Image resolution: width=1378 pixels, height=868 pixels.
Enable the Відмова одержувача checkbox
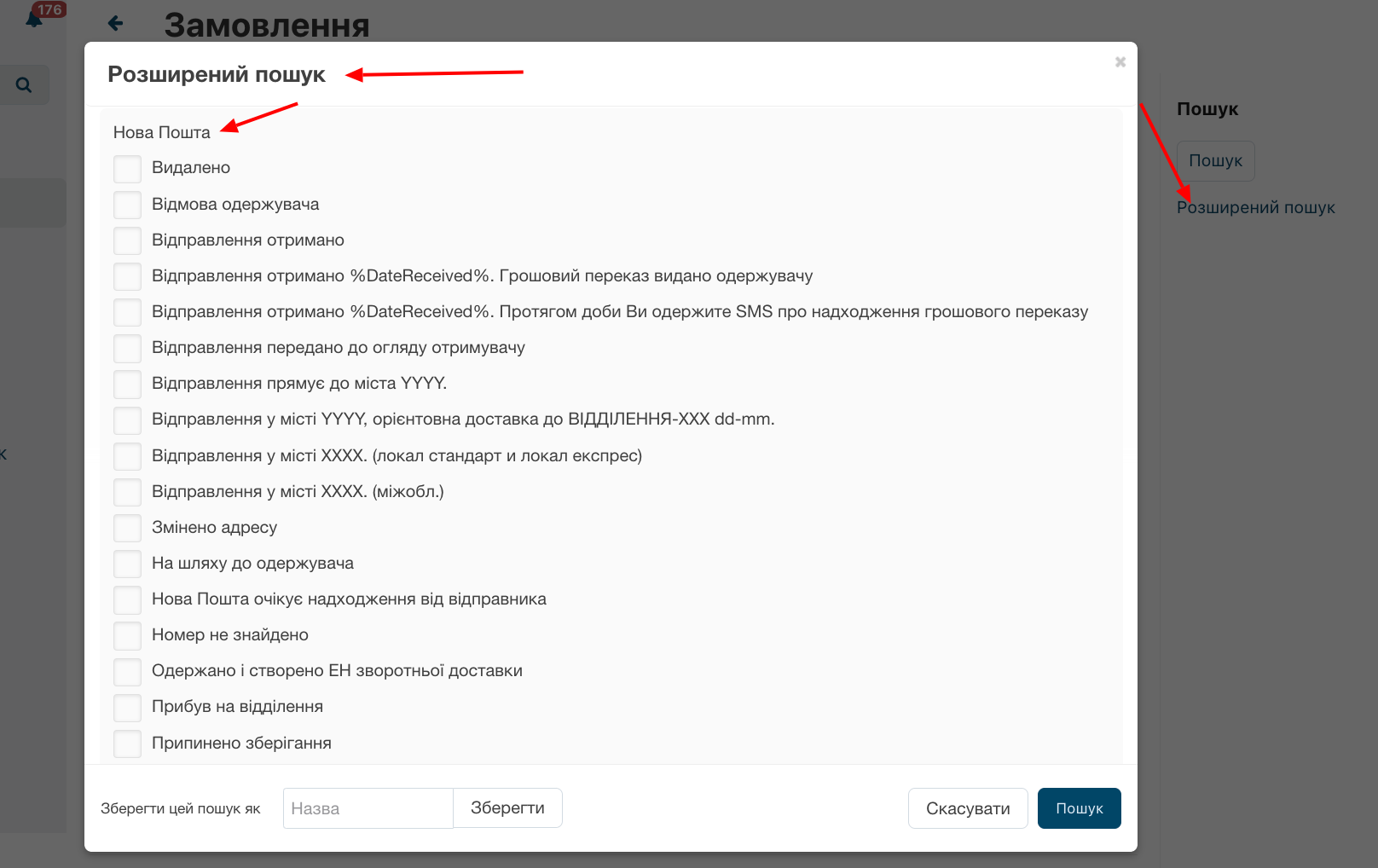[x=128, y=205]
